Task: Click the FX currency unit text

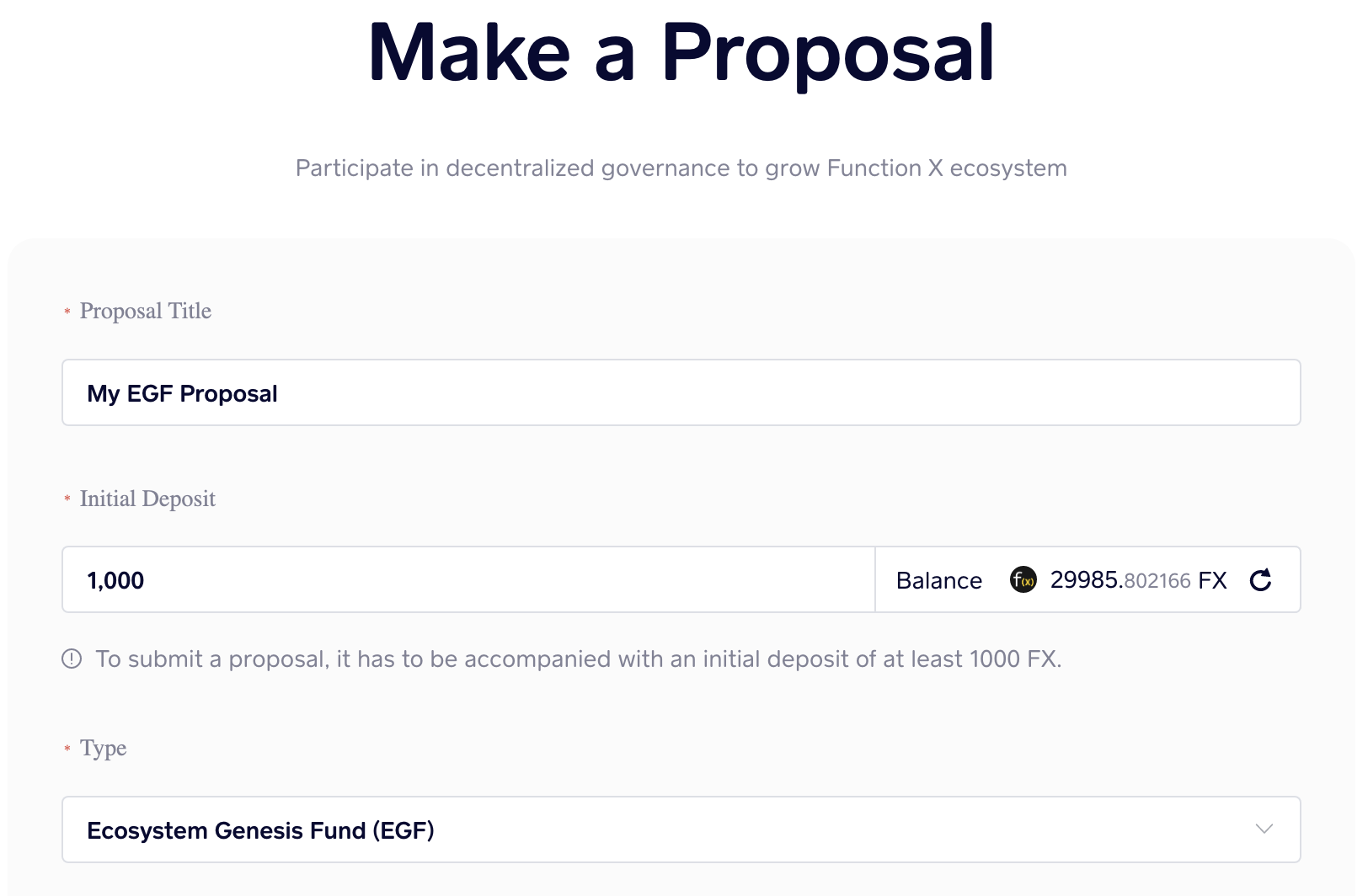Action: click(1212, 580)
